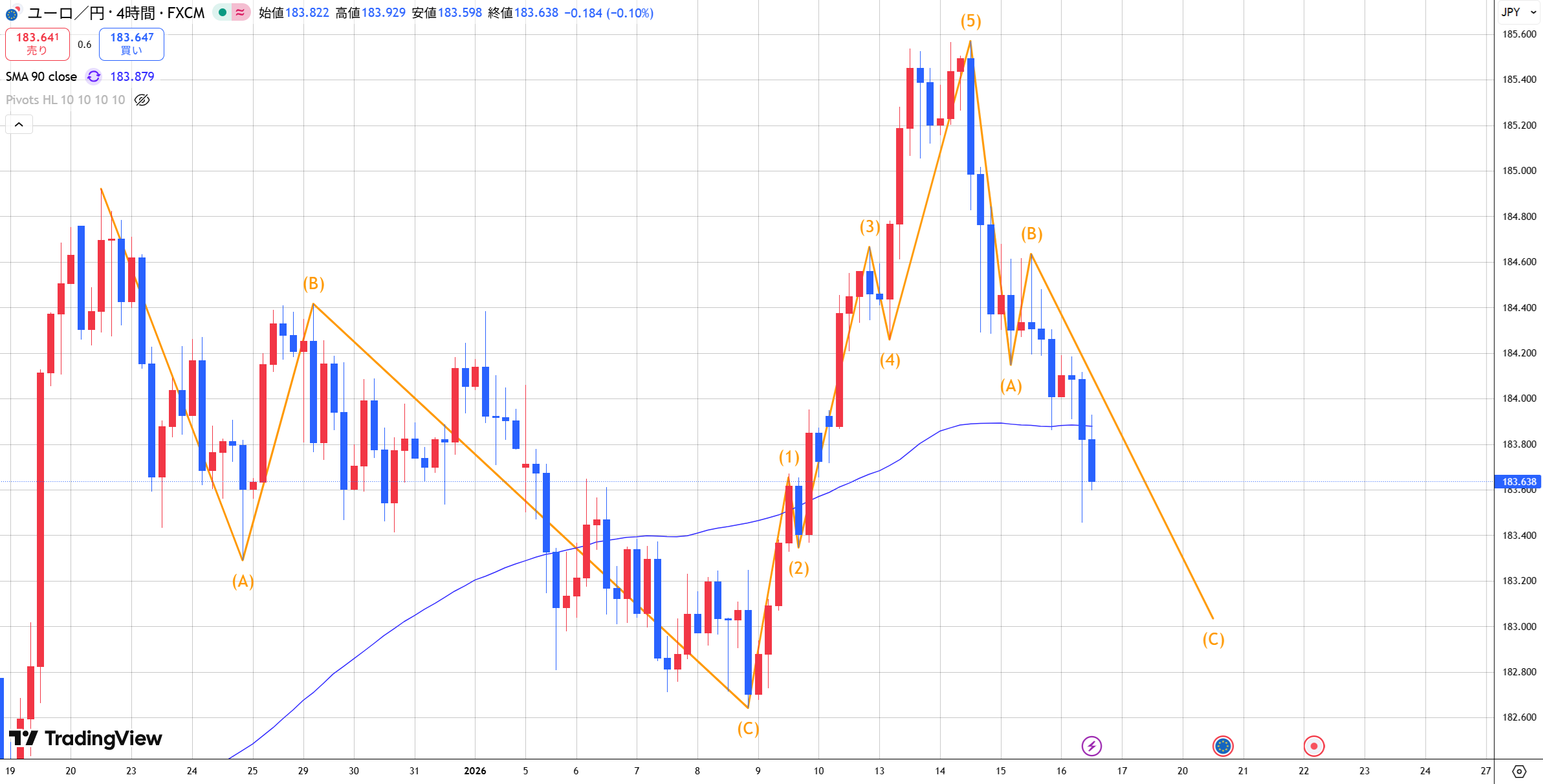
Task: Click the purple lightning event icon
Action: (x=1091, y=746)
